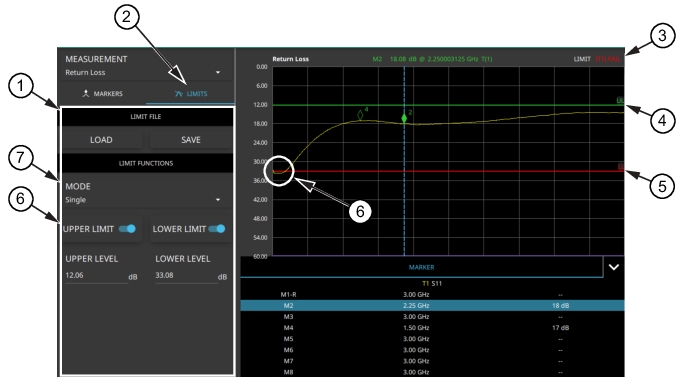Image resolution: width=691 pixels, height=384 pixels.
Task: Select the M4 row in marker table
Action: [432, 328]
